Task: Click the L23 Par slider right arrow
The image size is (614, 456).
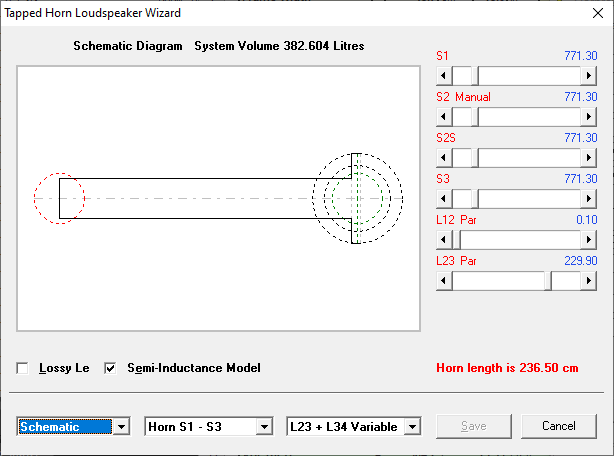Action: point(589,281)
